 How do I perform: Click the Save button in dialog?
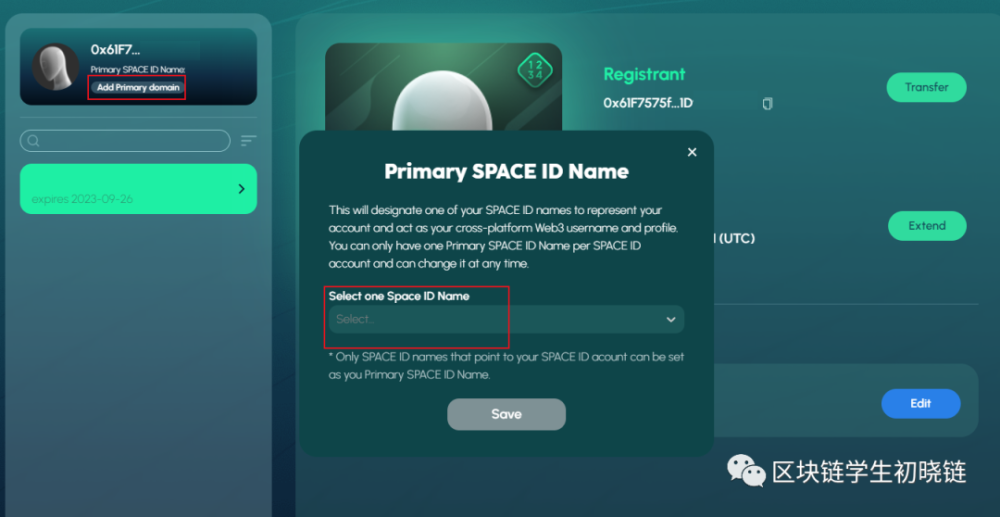click(506, 414)
